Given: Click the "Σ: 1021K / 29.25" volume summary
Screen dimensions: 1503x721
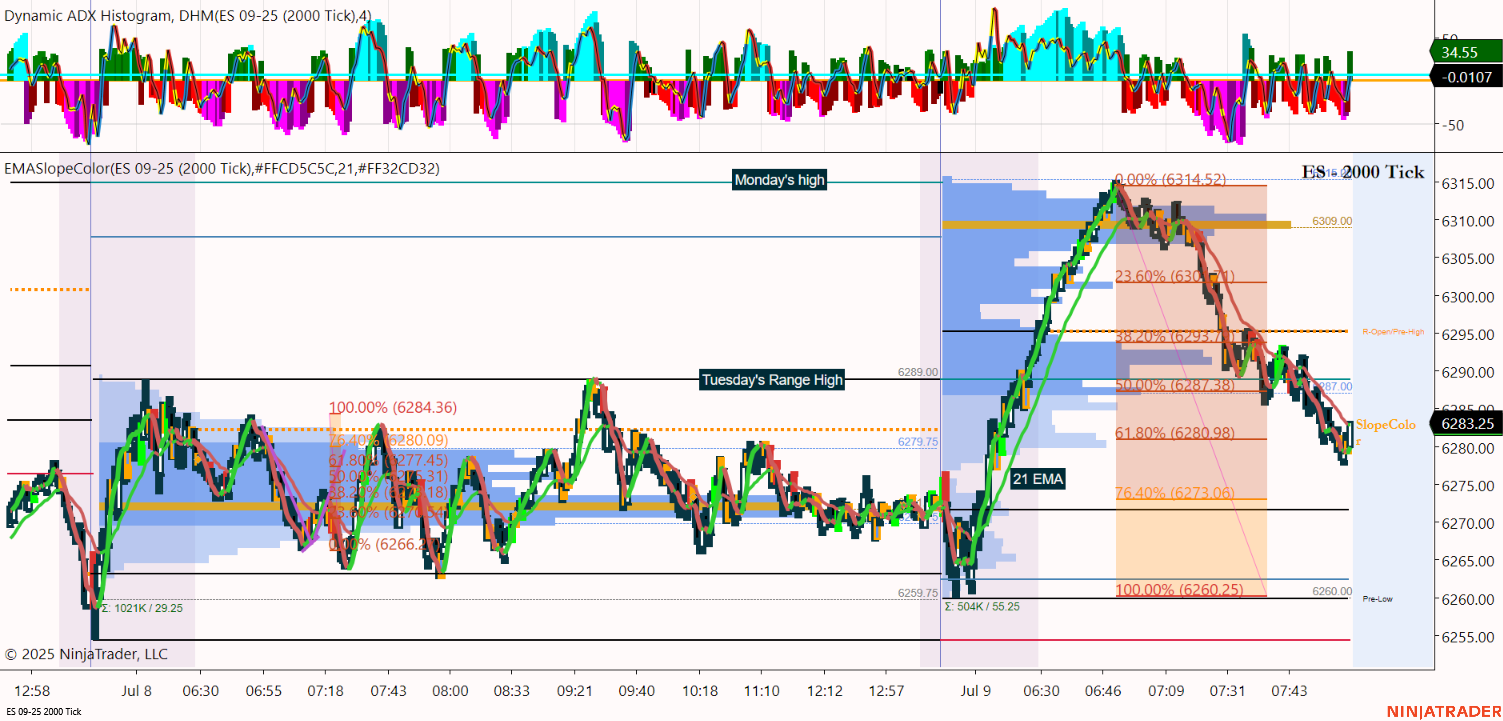Looking at the screenshot, I should (x=142, y=607).
